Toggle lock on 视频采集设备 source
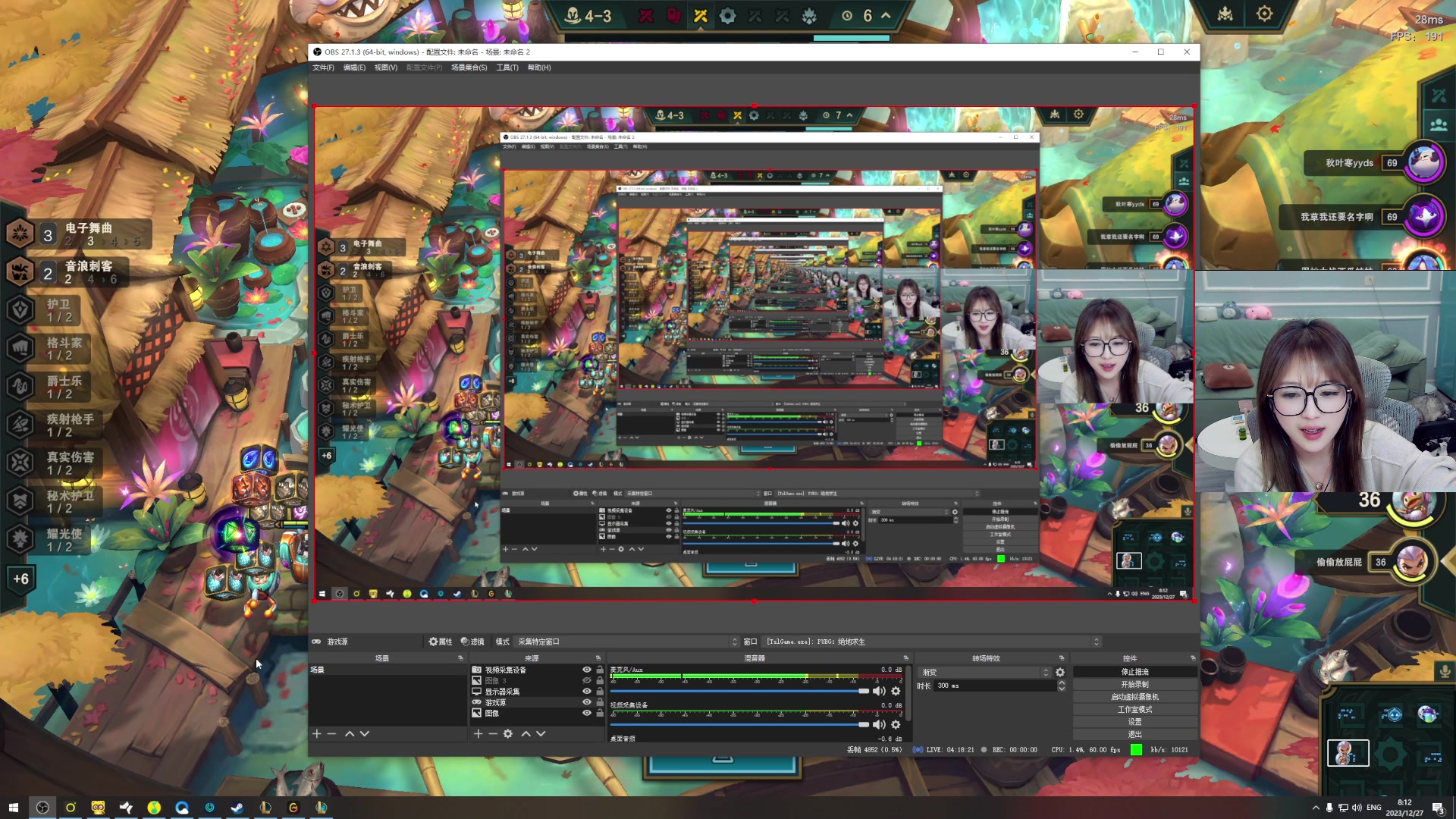The width and height of the screenshot is (1456, 819). point(600,670)
